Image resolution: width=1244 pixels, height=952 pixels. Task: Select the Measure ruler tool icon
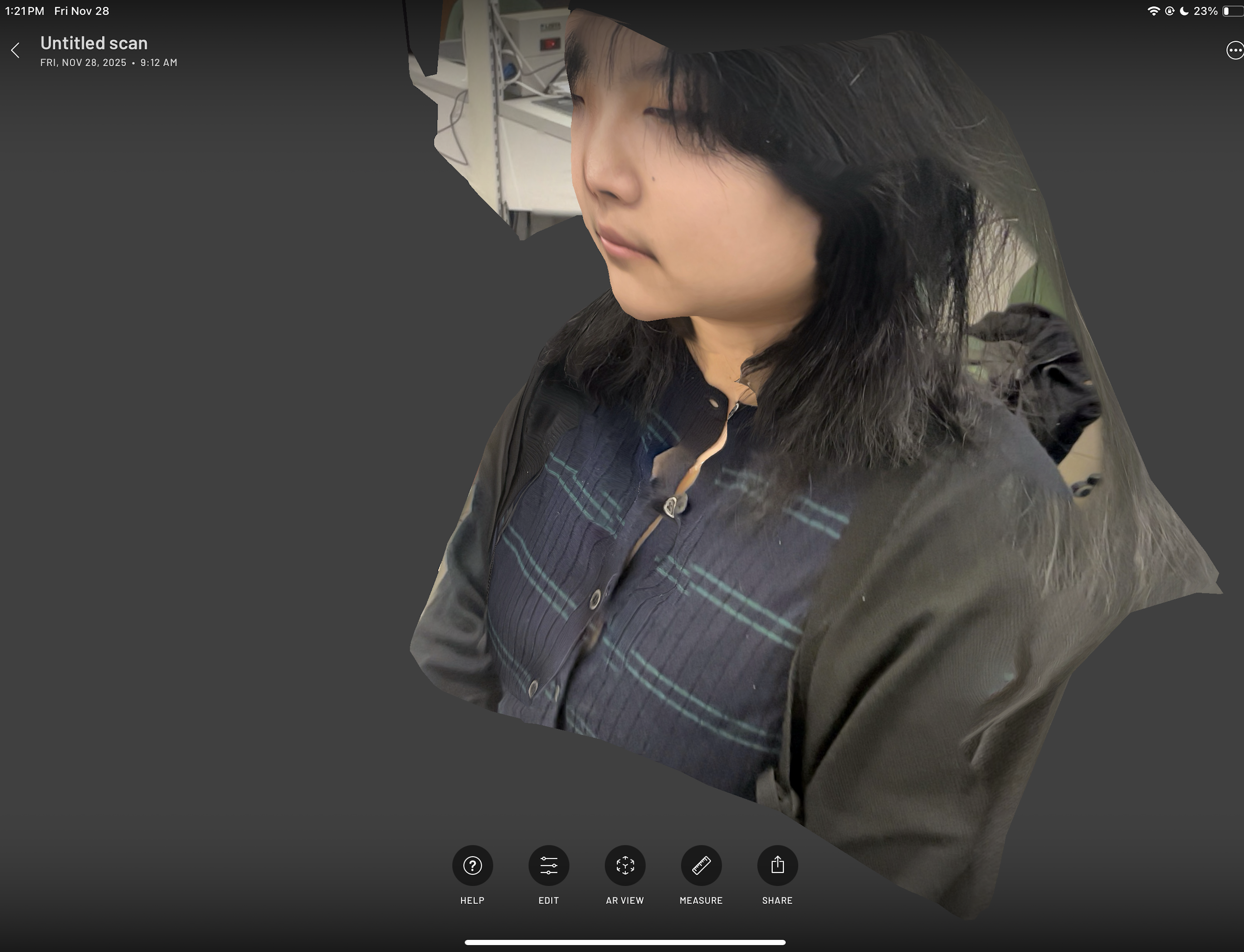tap(701, 865)
